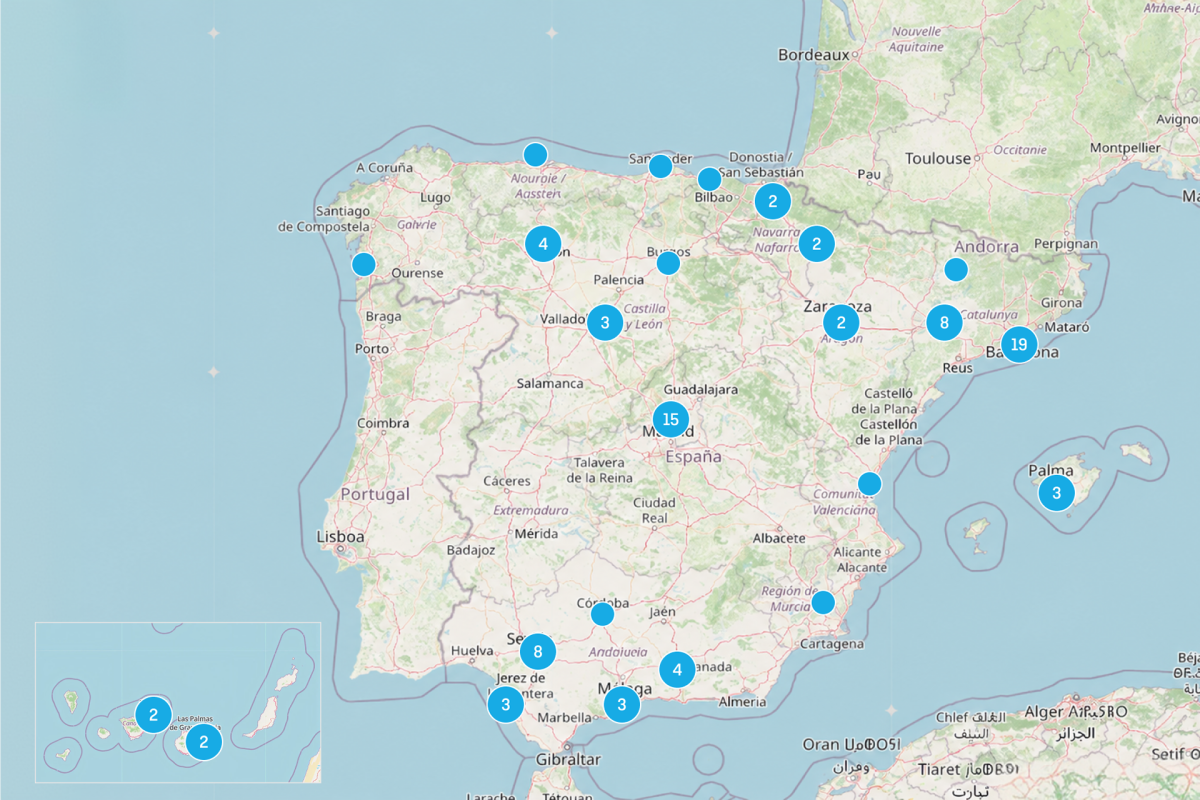Screen dimensions: 1200x800
Task: Select the marker at Santander
Action: coord(660,166)
